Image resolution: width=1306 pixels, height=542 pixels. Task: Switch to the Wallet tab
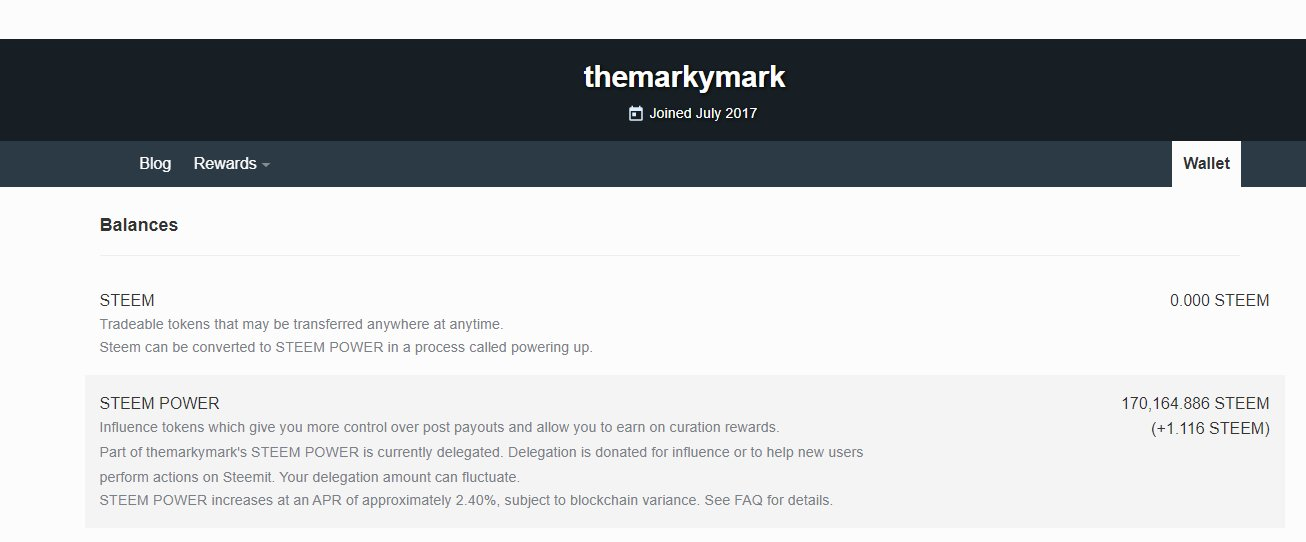click(x=1206, y=164)
